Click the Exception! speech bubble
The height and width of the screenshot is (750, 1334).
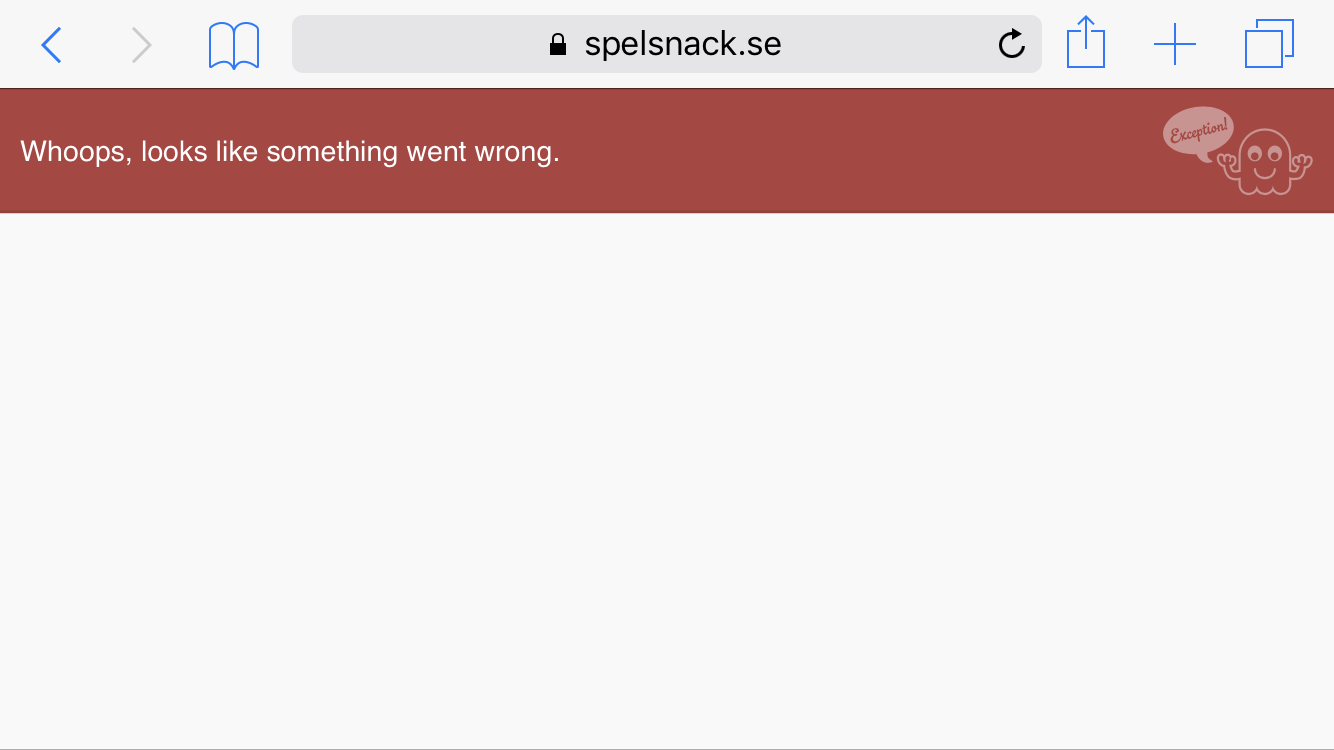[1199, 133]
